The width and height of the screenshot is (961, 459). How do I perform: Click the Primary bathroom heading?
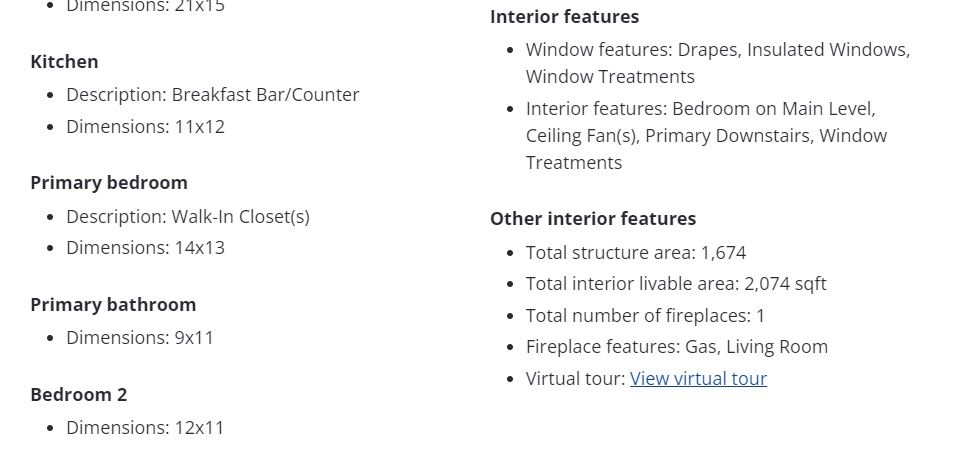click(113, 305)
